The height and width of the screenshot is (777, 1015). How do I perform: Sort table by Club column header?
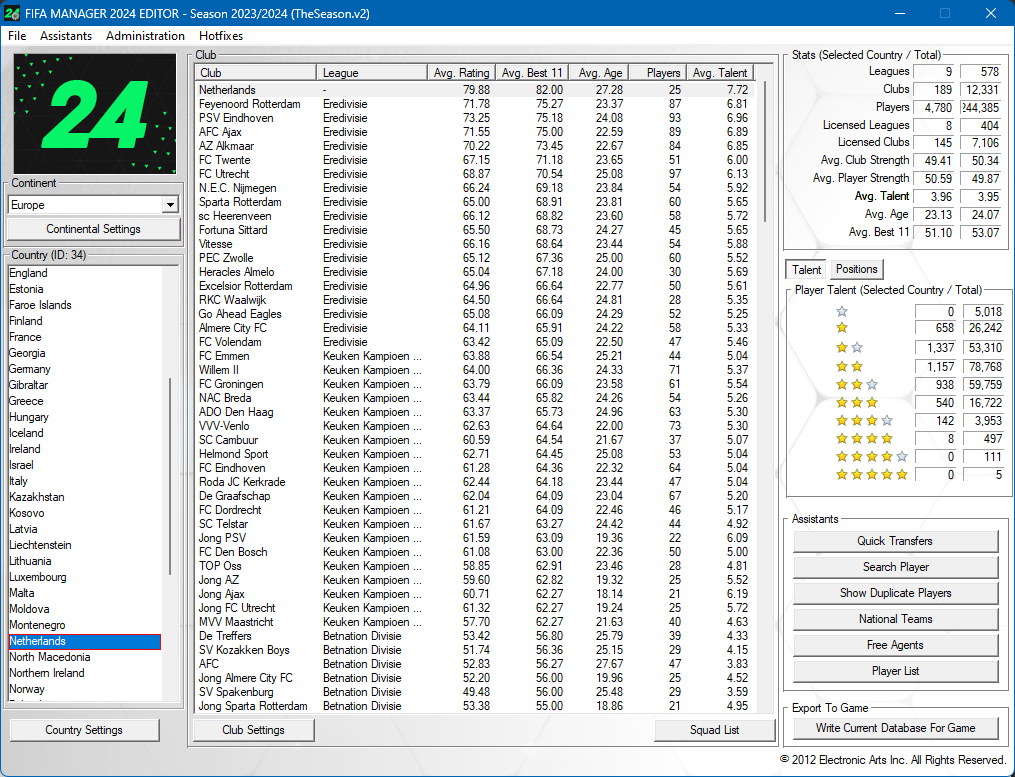[x=255, y=73]
